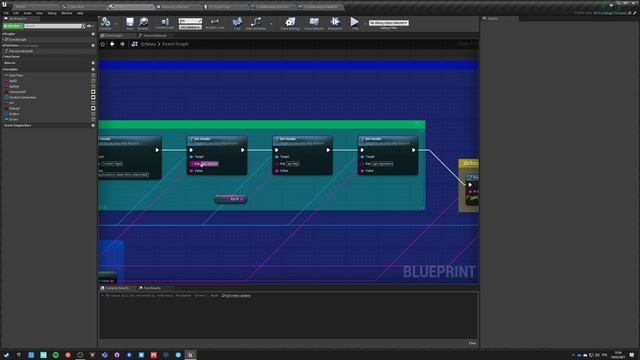Image resolution: width=640 pixels, height=360 pixels.
Task: Open the Edit menu
Action: 16,13
